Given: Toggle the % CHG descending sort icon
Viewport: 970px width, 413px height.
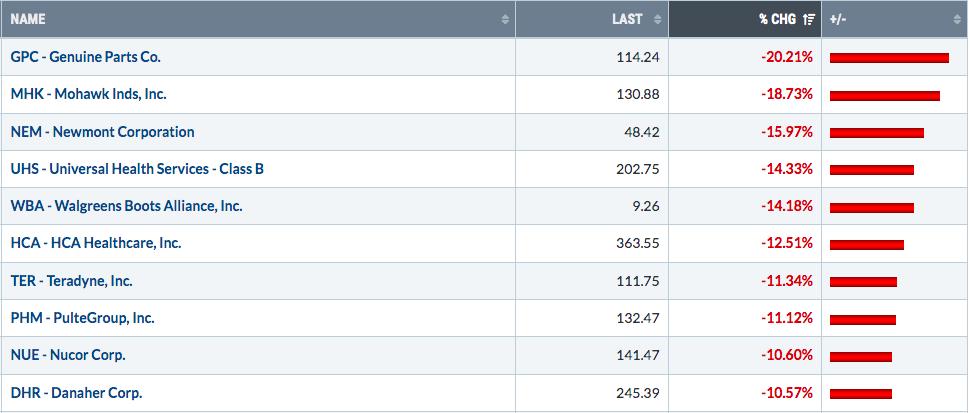Looking at the screenshot, I should click(809, 20).
